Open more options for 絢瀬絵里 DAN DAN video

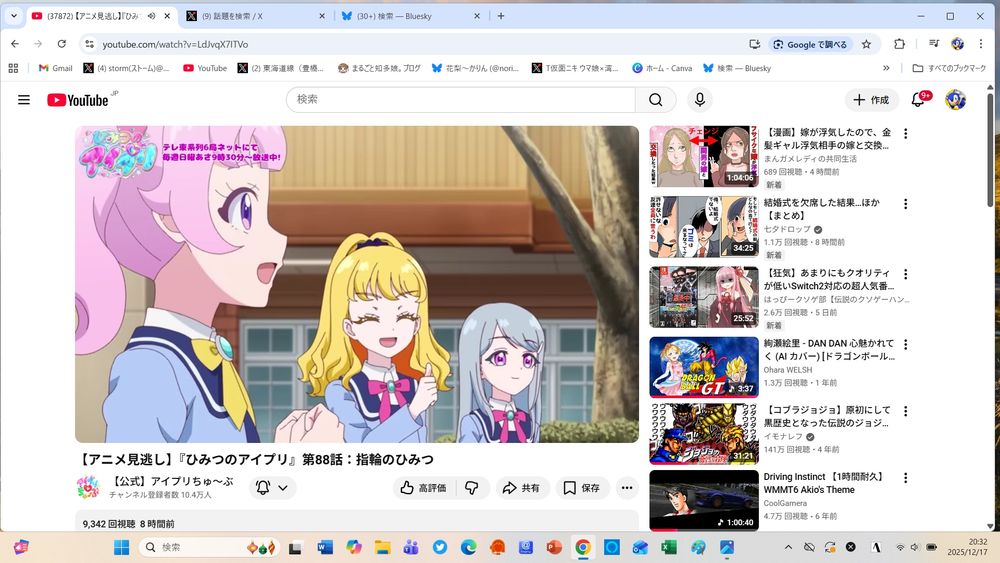tap(906, 344)
